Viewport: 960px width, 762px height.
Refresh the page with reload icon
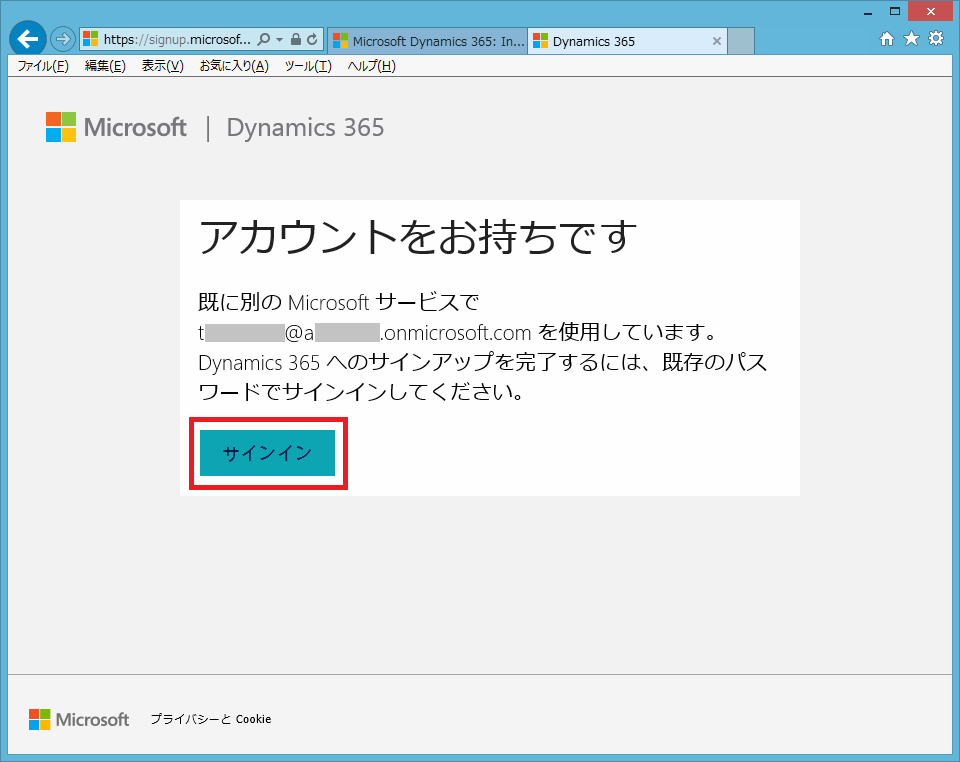312,40
